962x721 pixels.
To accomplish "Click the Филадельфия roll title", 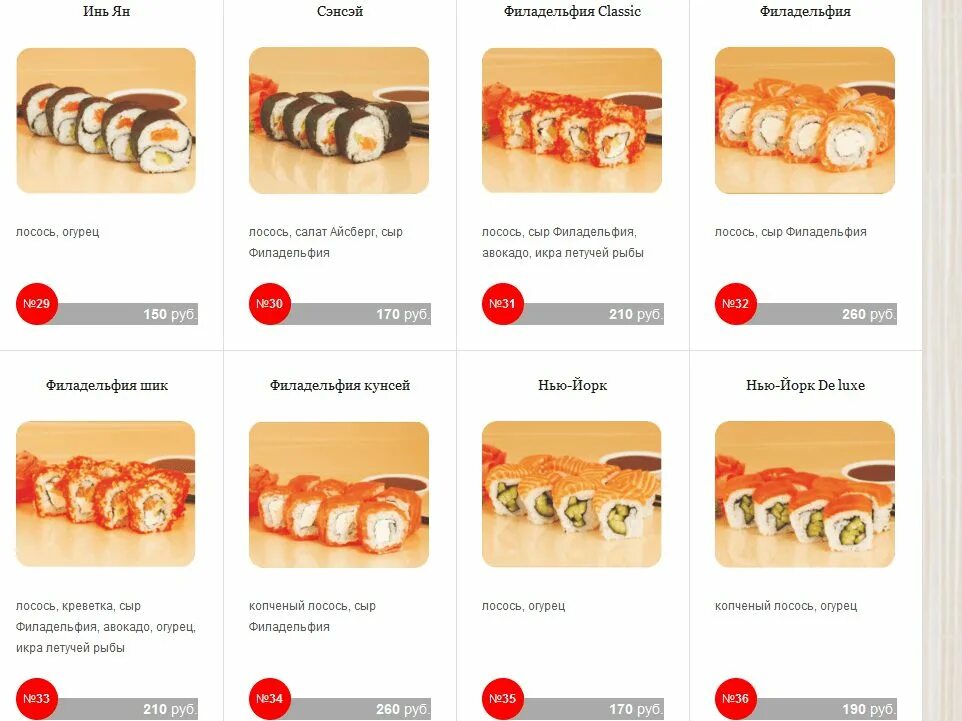I will coord(805,12).
